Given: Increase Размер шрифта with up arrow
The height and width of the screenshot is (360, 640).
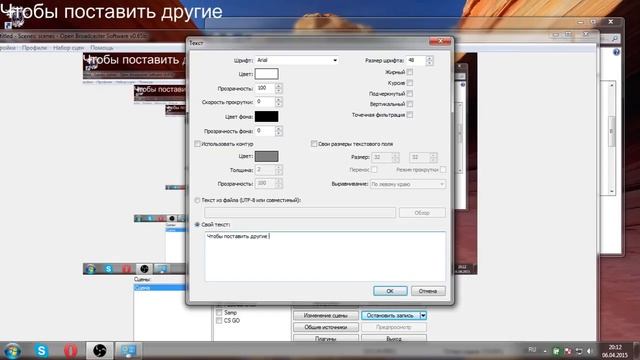Looking at the screenshot, I should [x=429, y=58].
